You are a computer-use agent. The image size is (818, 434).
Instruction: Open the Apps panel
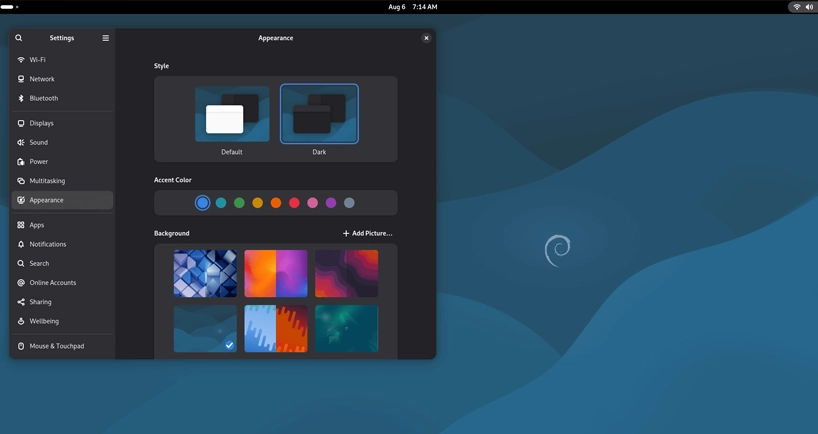(x=62, y=225)
